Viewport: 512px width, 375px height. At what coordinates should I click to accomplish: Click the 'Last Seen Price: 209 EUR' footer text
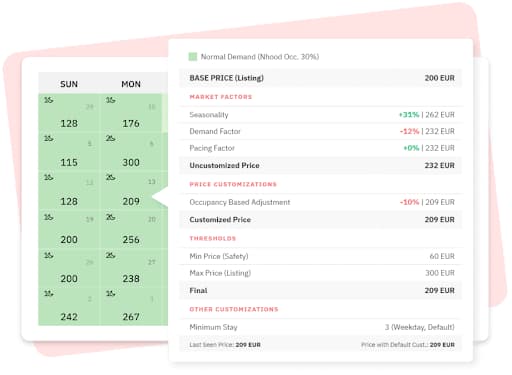(225, 345)
